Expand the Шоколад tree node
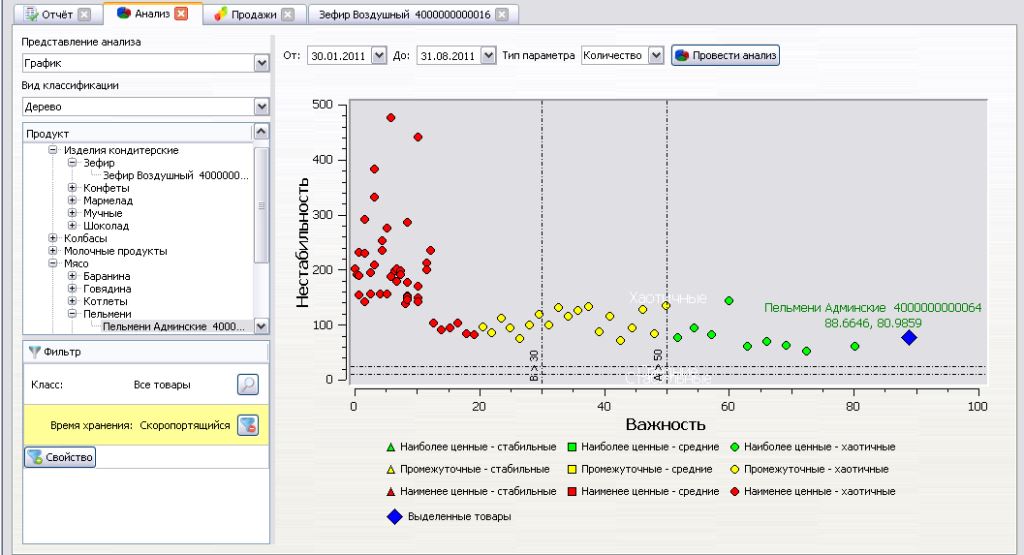The height and width of the screenshot is (555, 1024). pos(72,226)
